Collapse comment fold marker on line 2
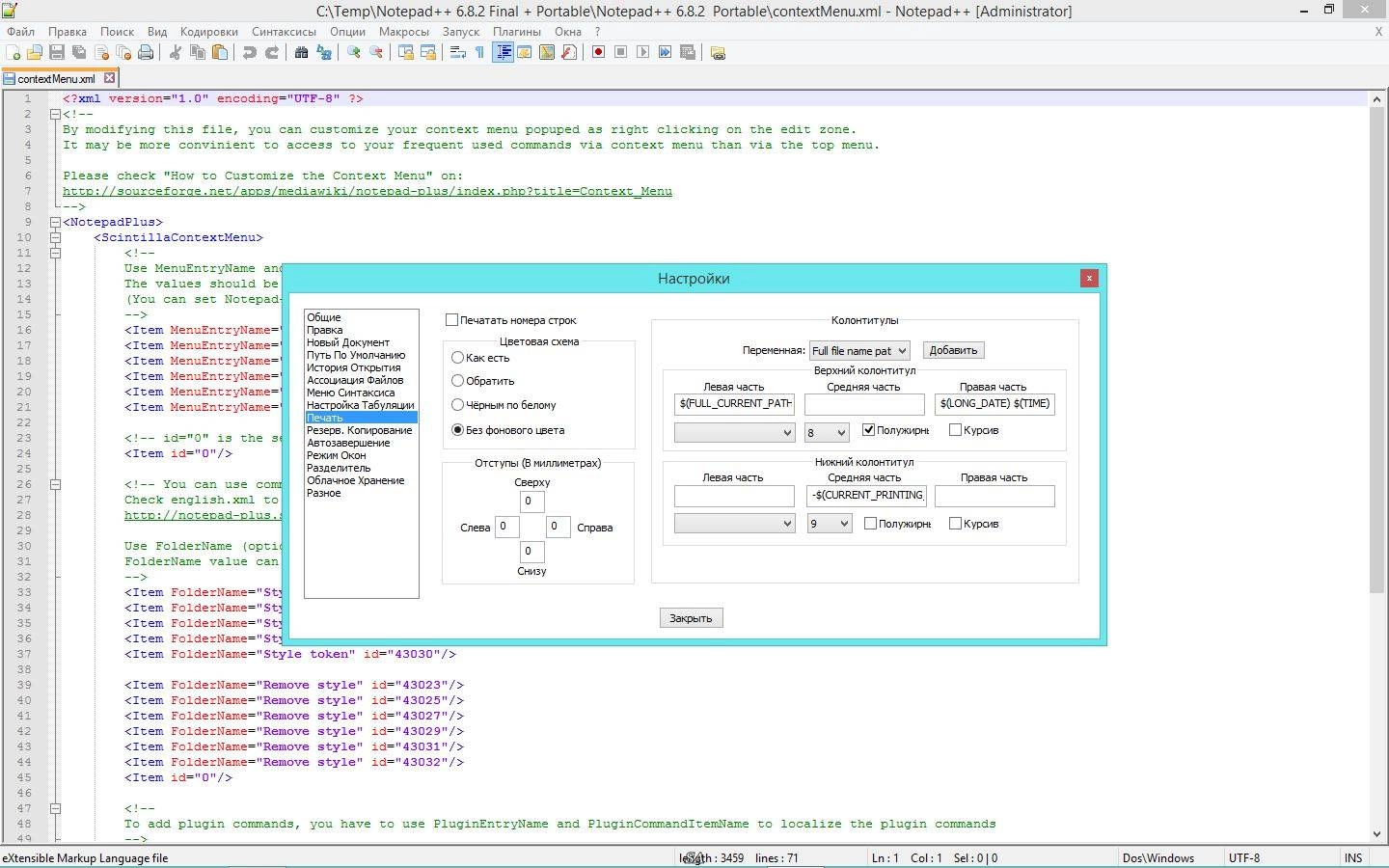Screen dimensions: 1389x868 coord(55,114)
